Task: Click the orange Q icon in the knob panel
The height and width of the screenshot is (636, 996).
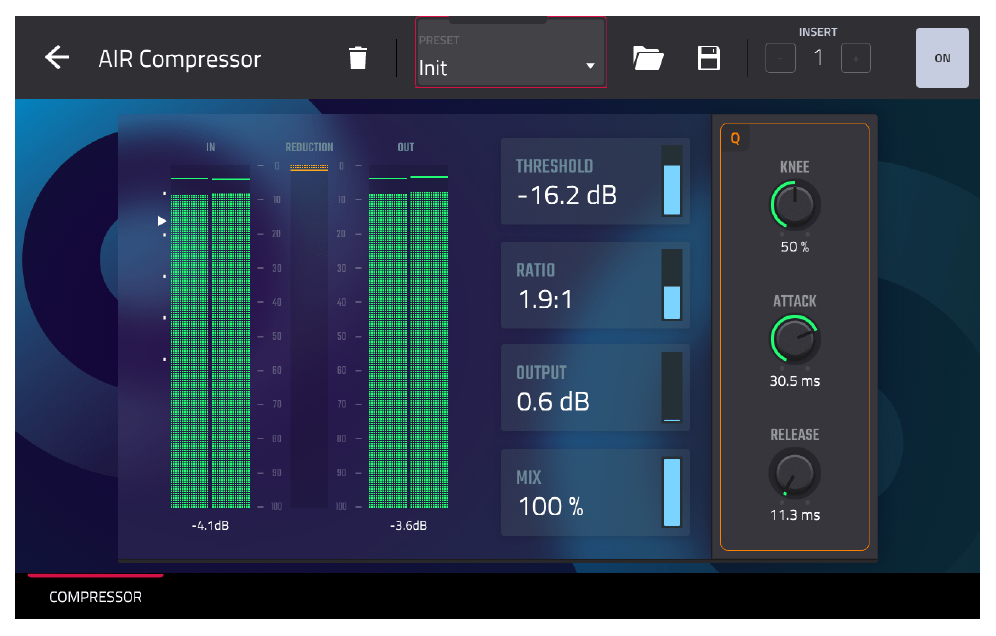Action: (x=735, y=139)
